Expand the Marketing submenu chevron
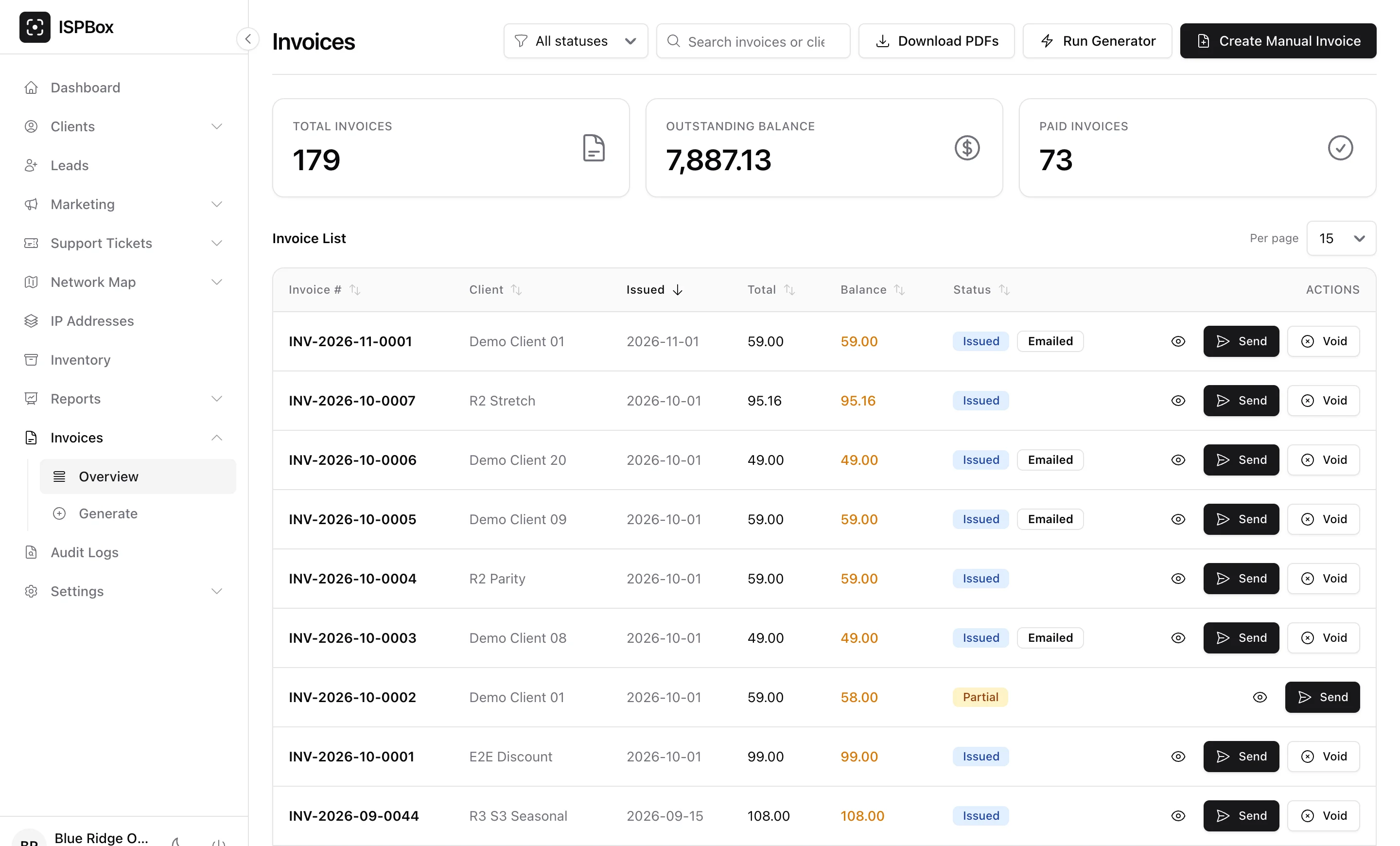Image resolution: width=1400 pixels, height=846 pixels. [x=216, y=204]
